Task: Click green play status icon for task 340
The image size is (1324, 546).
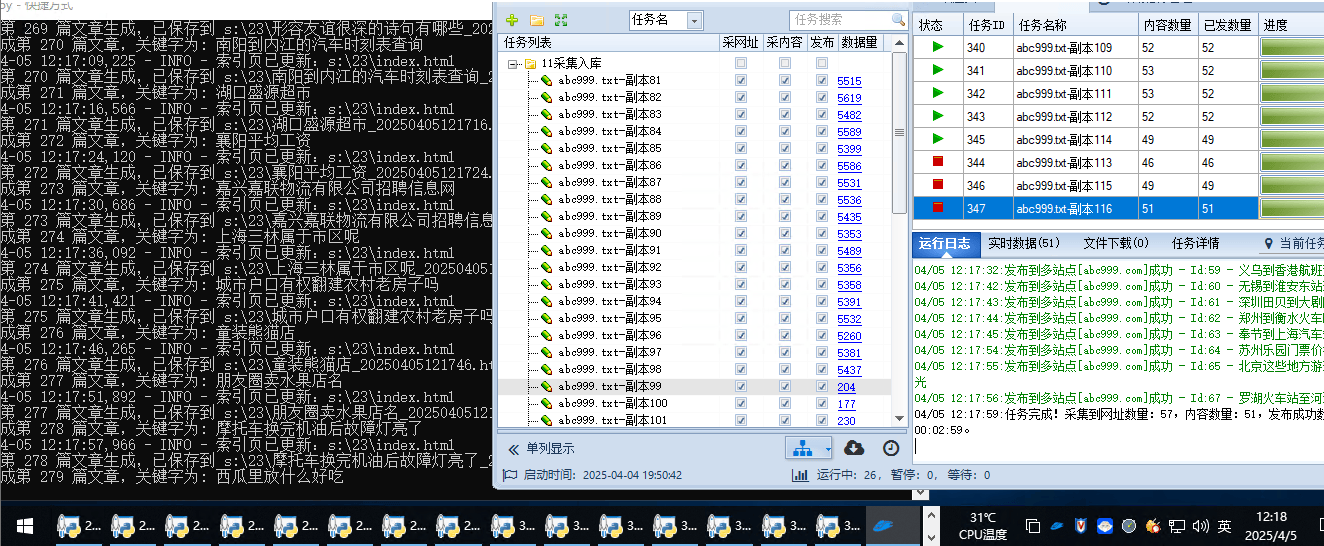Action: click(938, 47)
